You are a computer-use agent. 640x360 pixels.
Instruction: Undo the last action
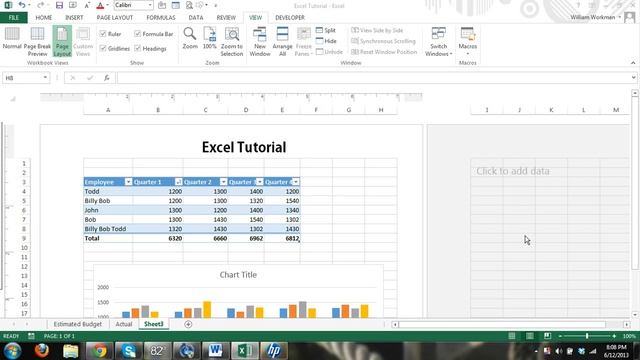coord(22,5)
